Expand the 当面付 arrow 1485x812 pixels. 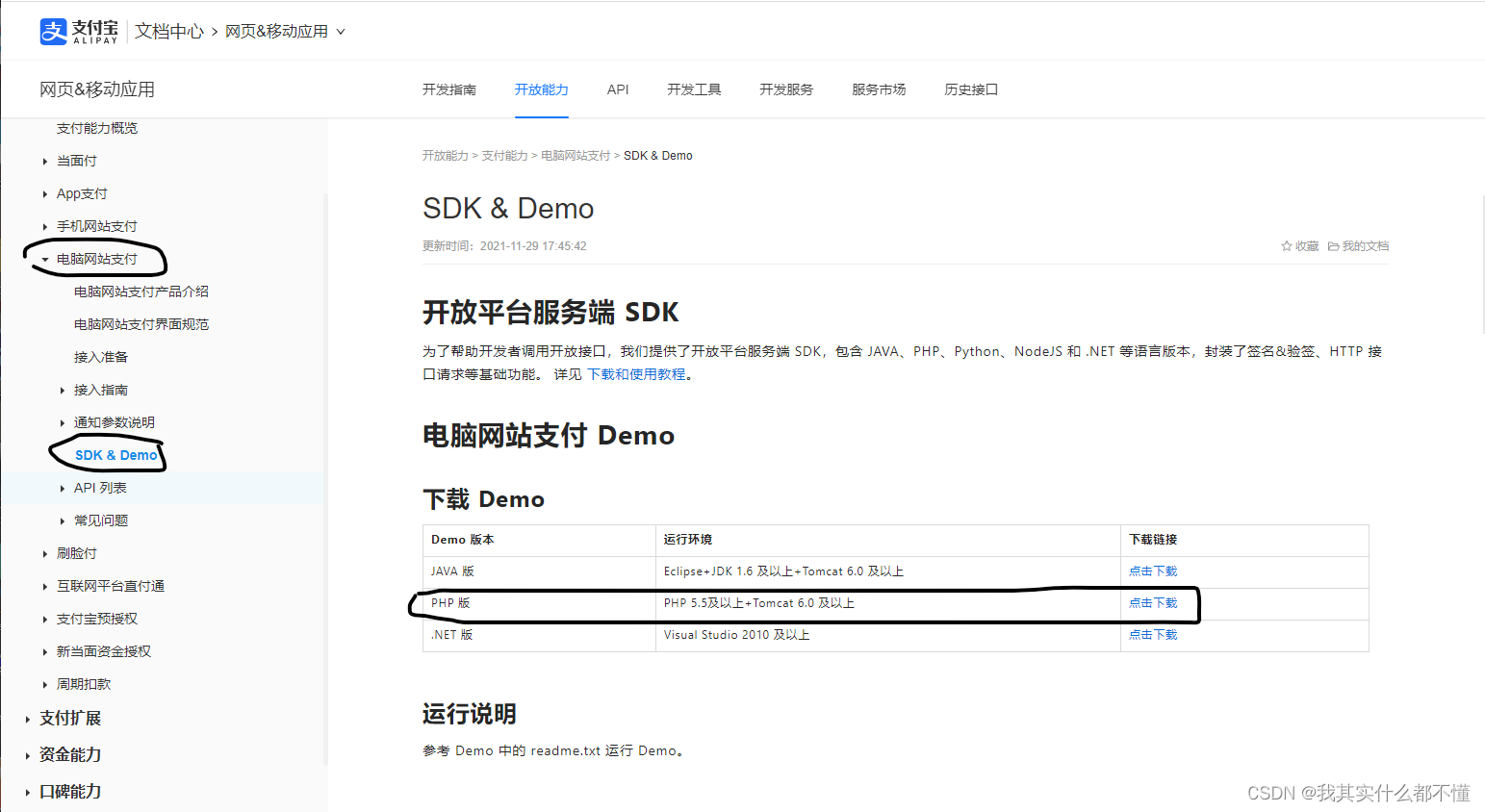[45, 162]
